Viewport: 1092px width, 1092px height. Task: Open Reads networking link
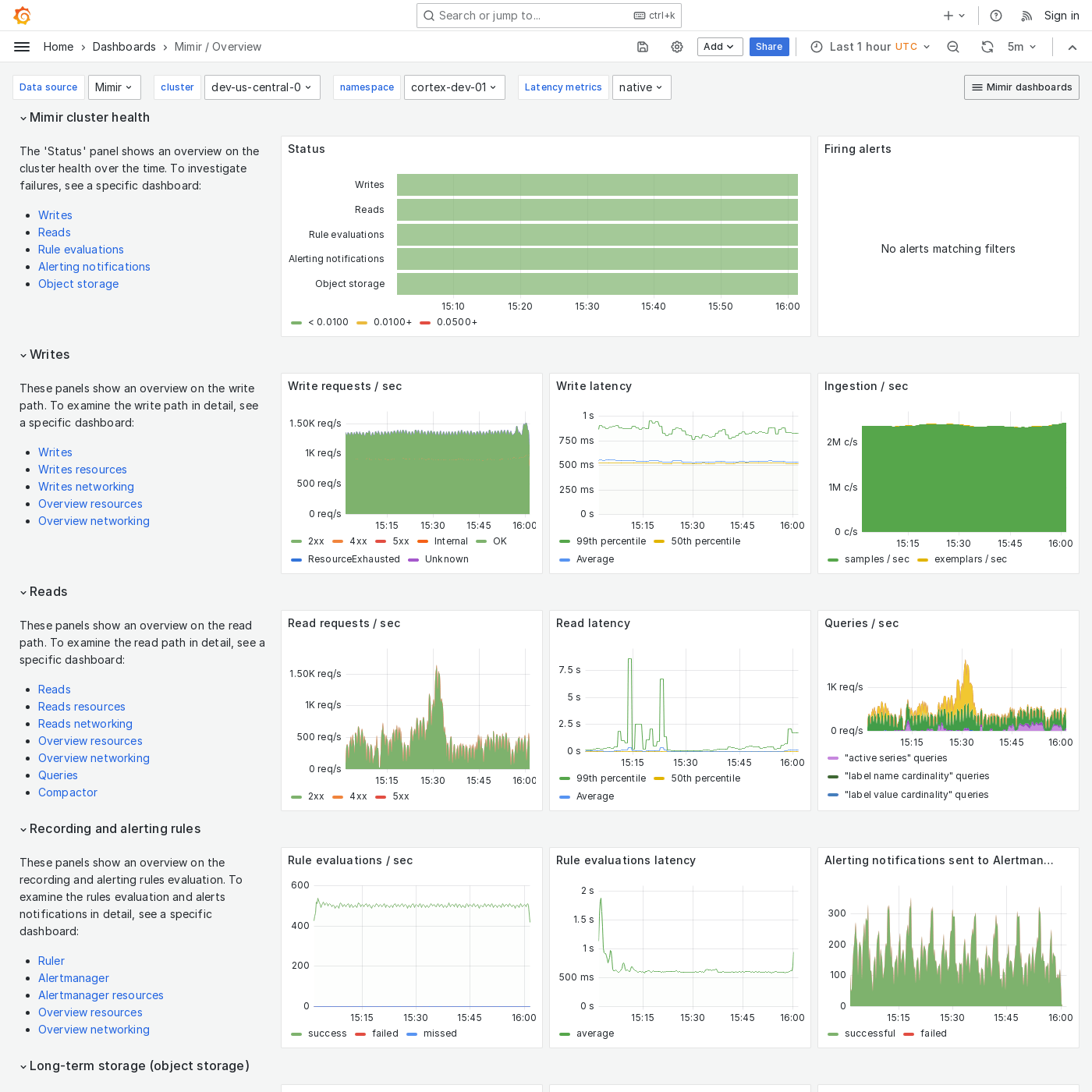[86, 724]
